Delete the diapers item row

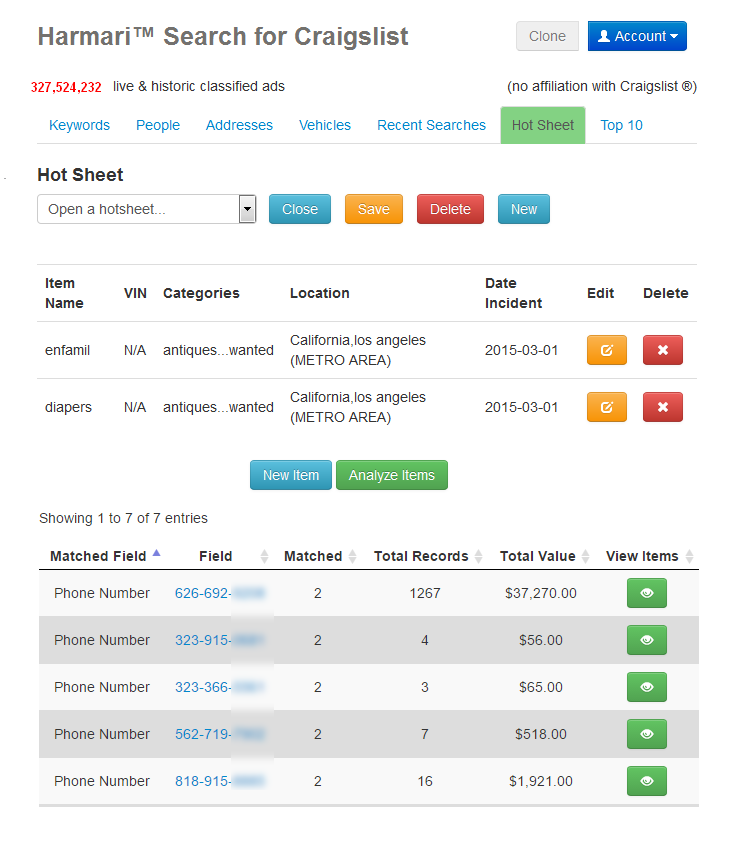pos(662,407)
